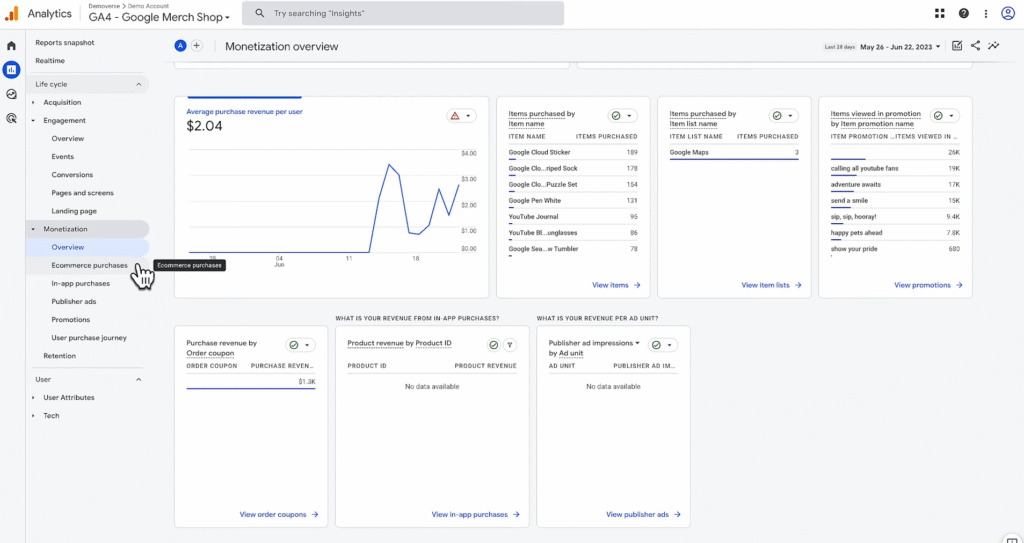
Task: Open the Conversions report
Action: coord(72,175)
